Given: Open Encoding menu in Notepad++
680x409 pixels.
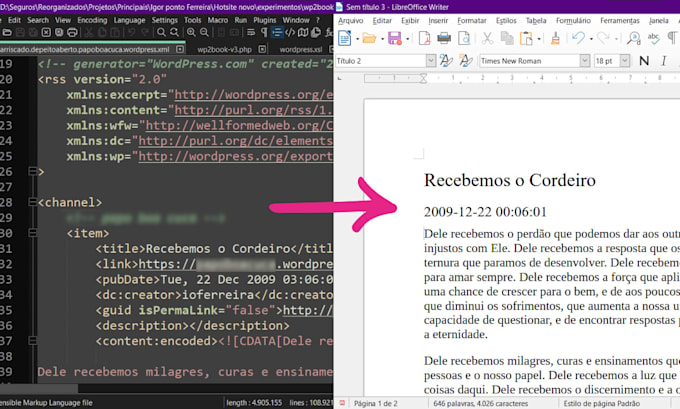Looking at the screenshot, I should point(92,20).
